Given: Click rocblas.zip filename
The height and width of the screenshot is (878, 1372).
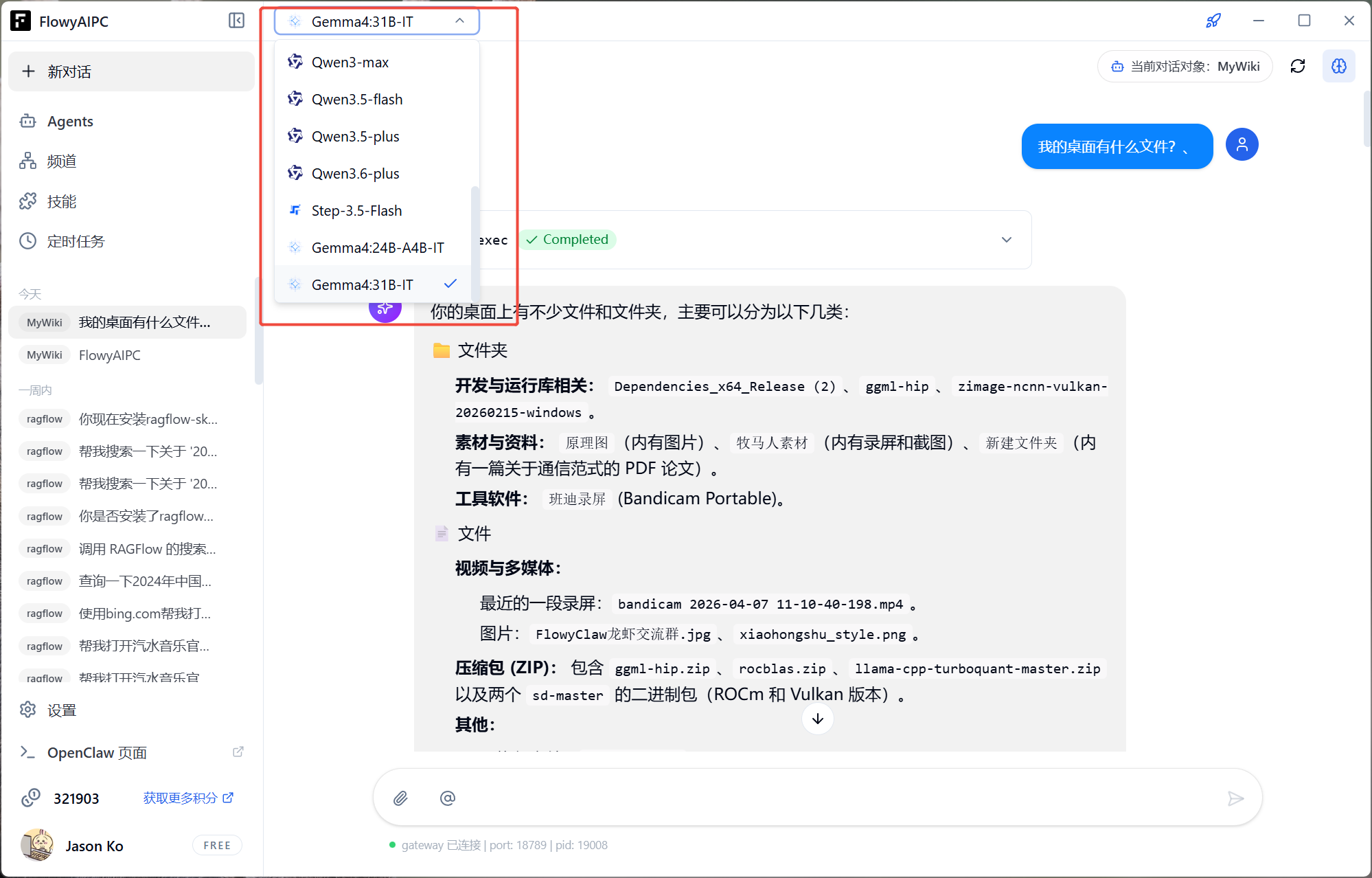Looking at the screenshot, I should (782, 668).
